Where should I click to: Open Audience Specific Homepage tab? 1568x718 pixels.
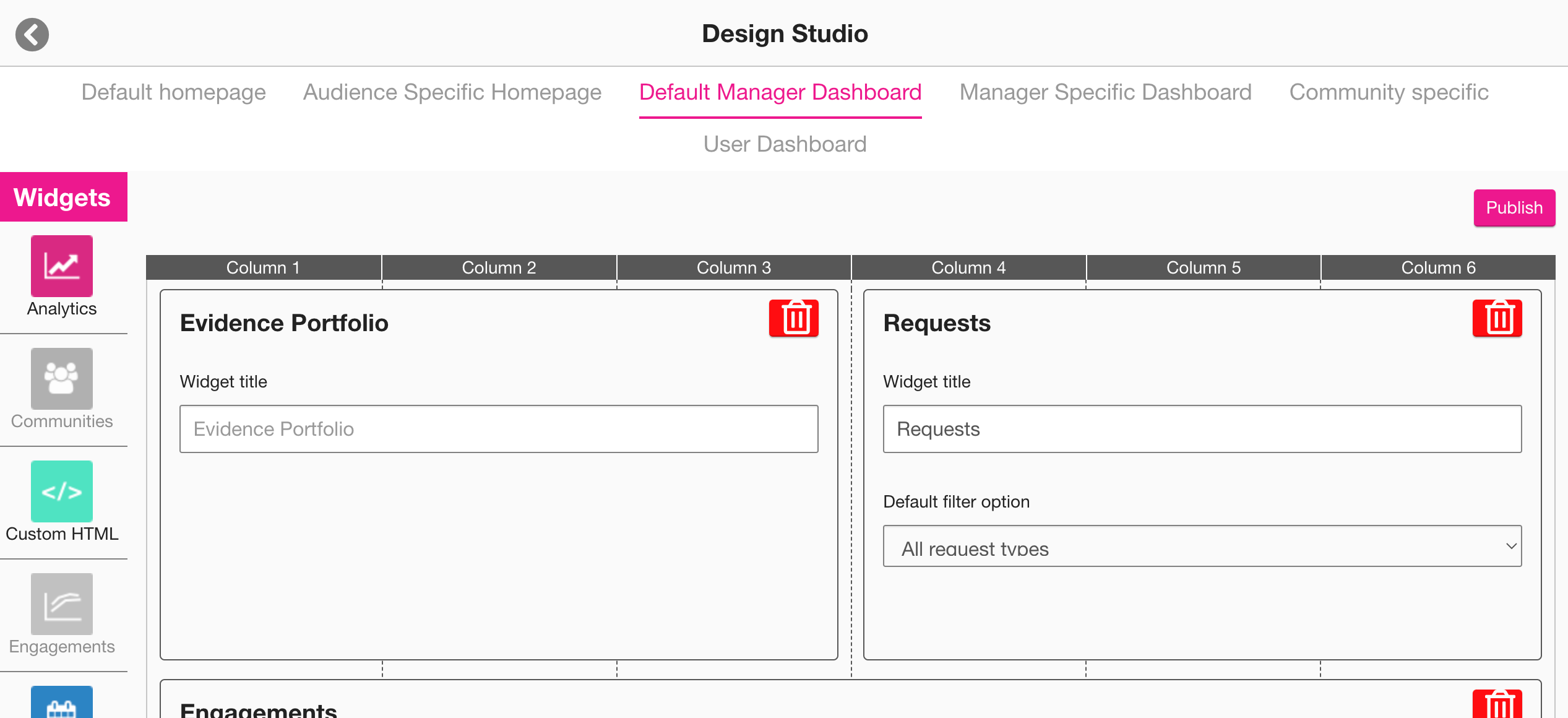tap(452, 92)
